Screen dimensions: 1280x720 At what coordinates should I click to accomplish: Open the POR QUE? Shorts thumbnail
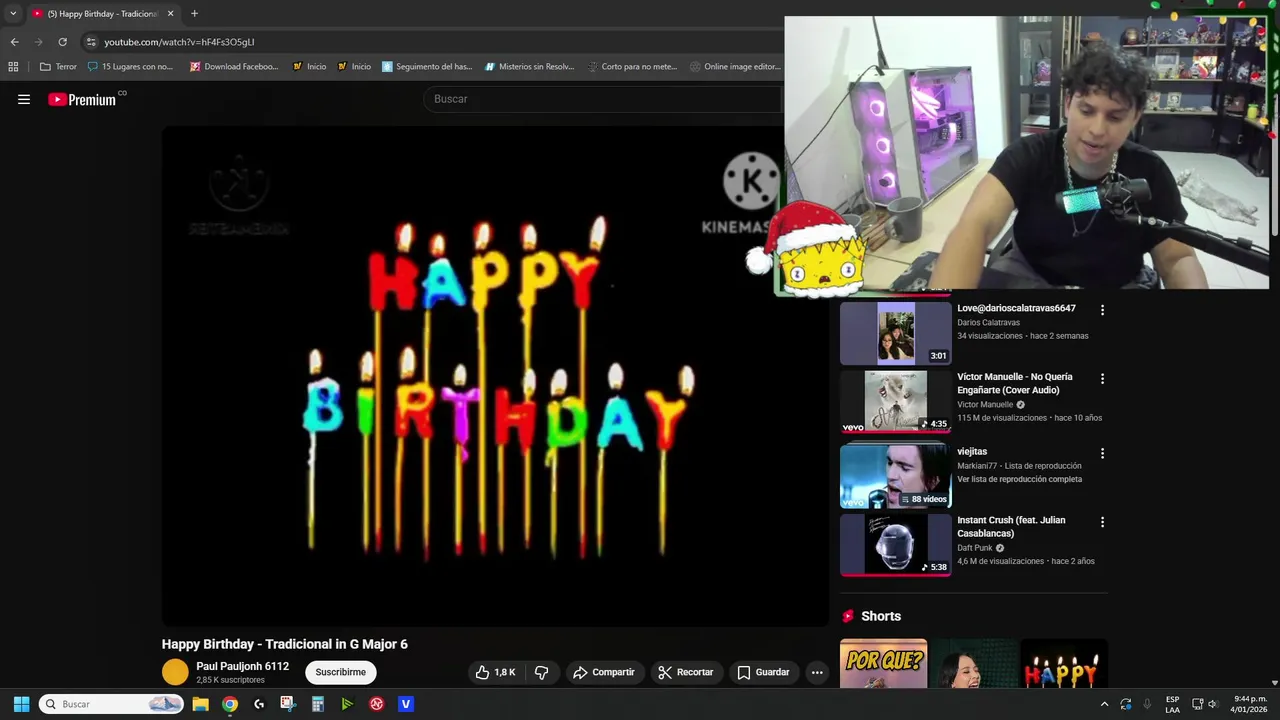coord(883,663)
